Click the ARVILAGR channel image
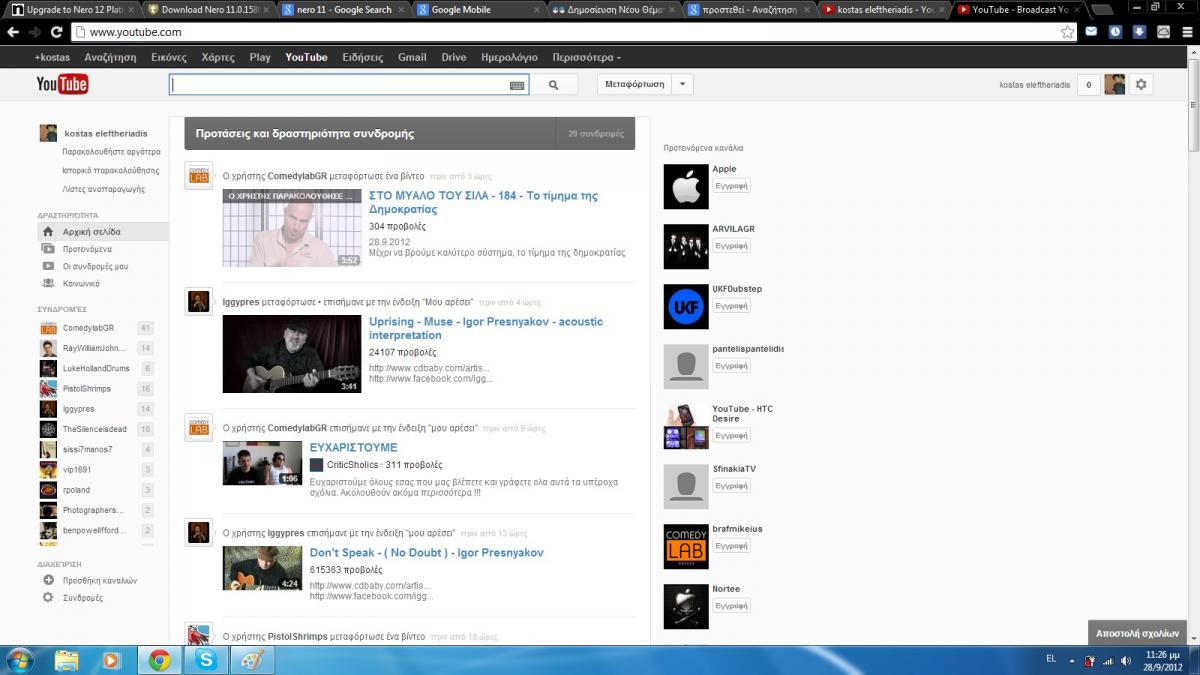1200x675 pixels. coord(686,246)
